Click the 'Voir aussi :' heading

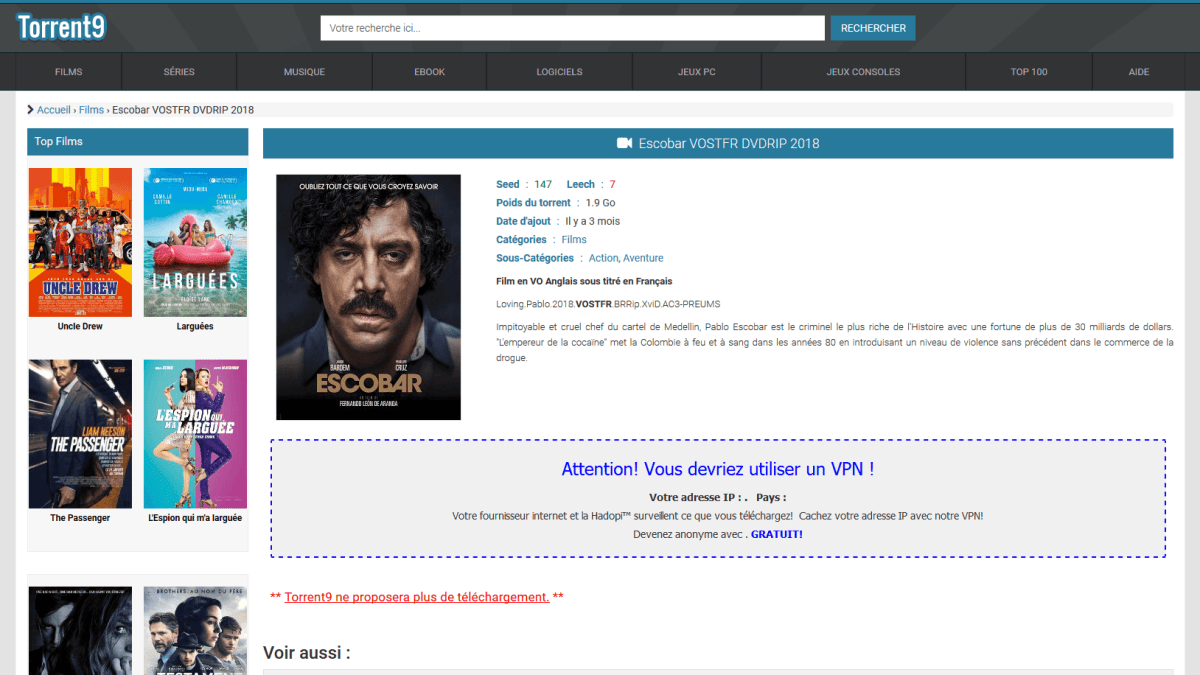point(307,653)
